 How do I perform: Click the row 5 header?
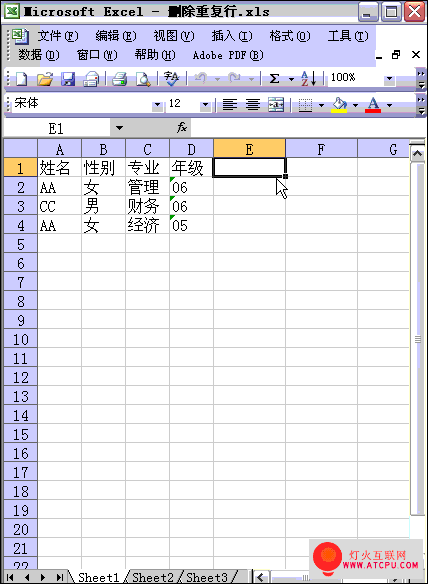20,244
